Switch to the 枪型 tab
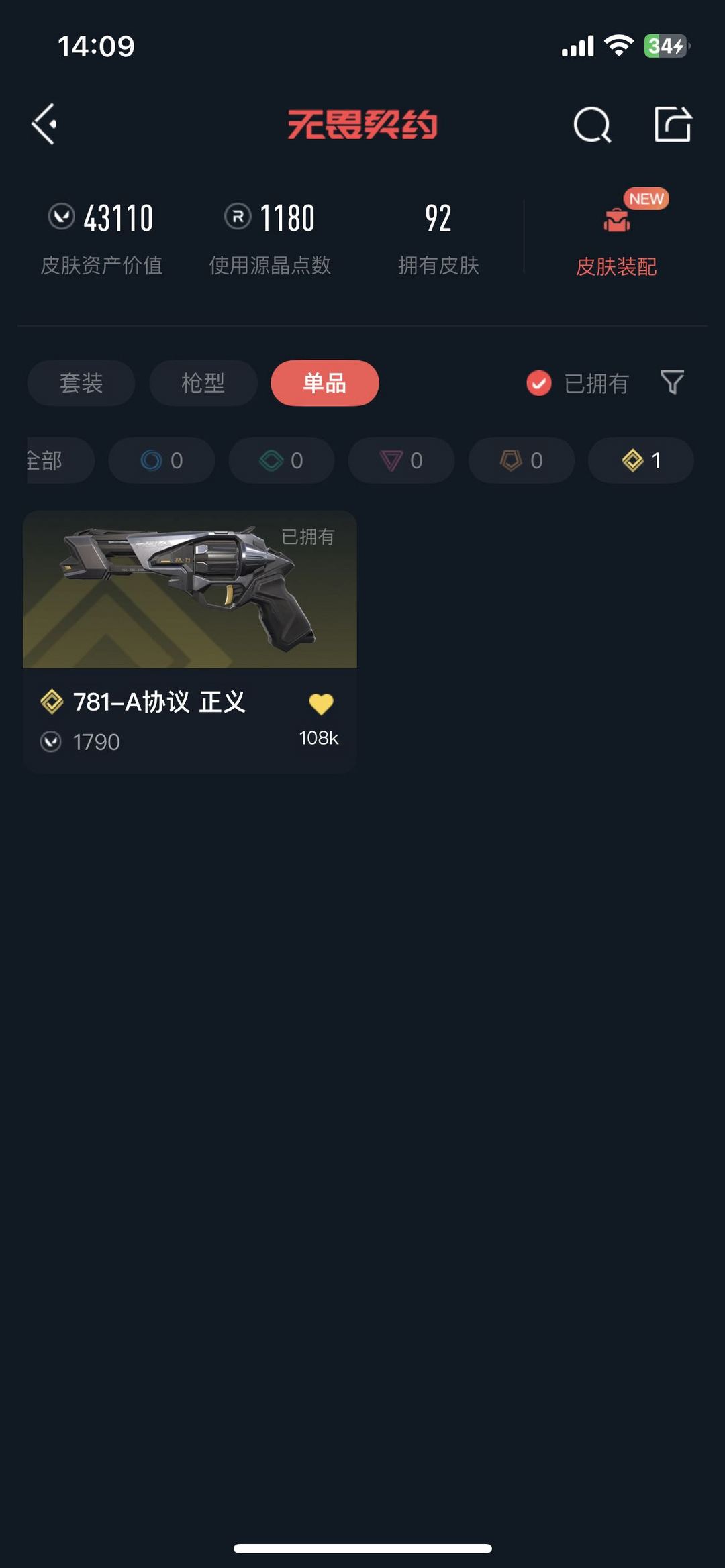The image size is (725, 1568). click(203, 383)
